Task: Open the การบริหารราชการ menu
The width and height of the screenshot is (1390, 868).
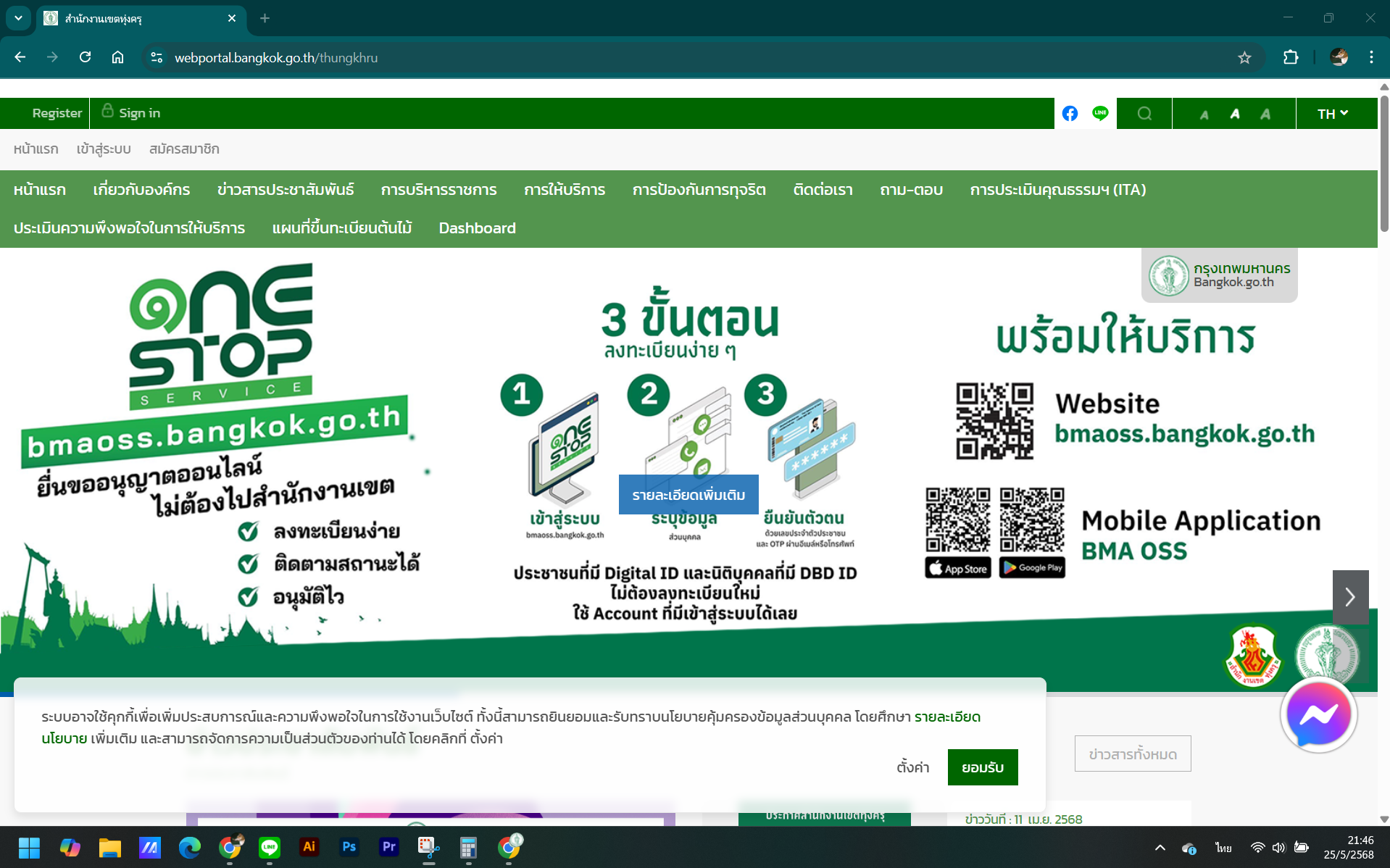Action: 439,190
